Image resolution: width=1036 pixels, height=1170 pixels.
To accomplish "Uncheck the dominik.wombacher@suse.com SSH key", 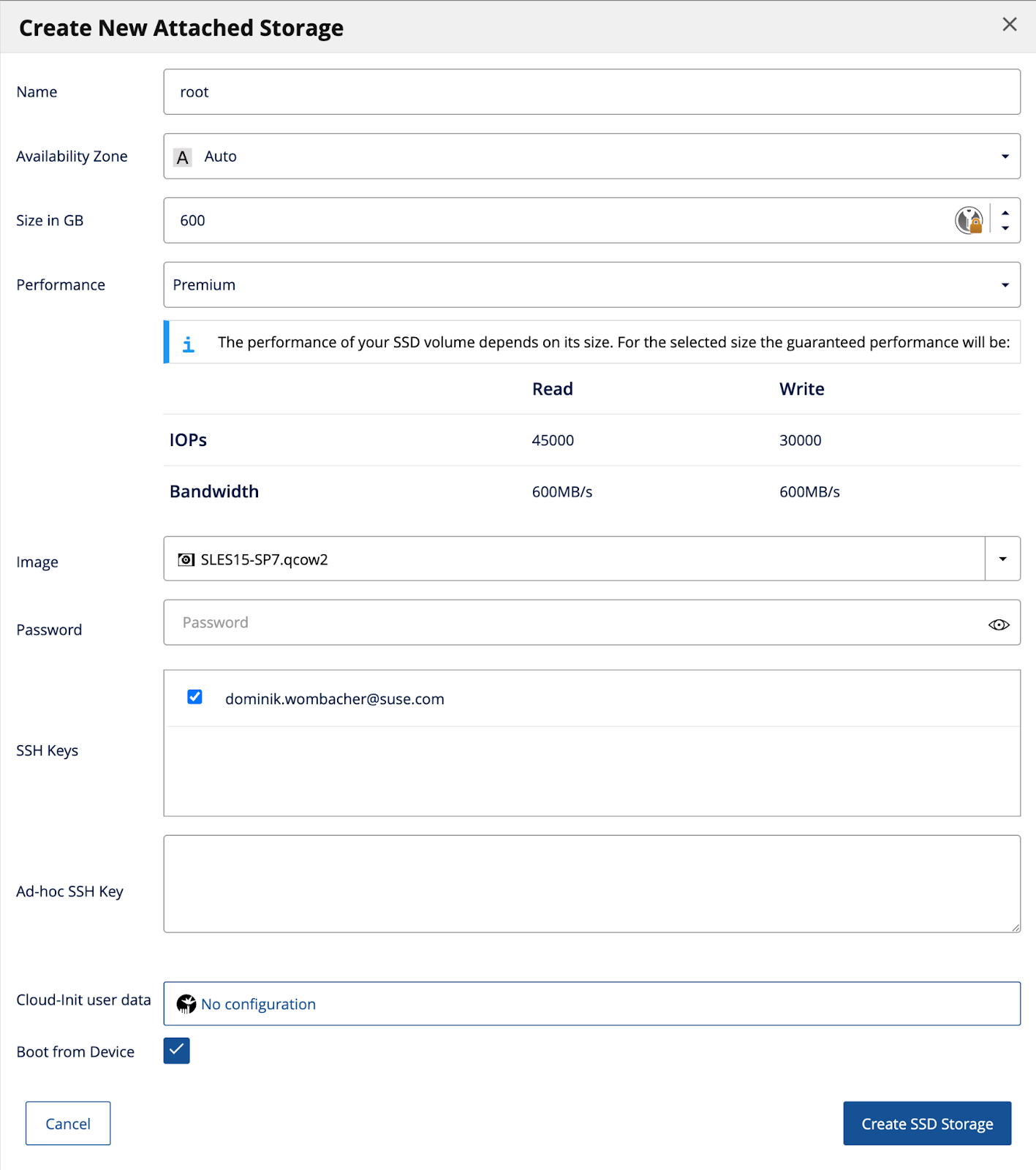I will coord(194,697).
